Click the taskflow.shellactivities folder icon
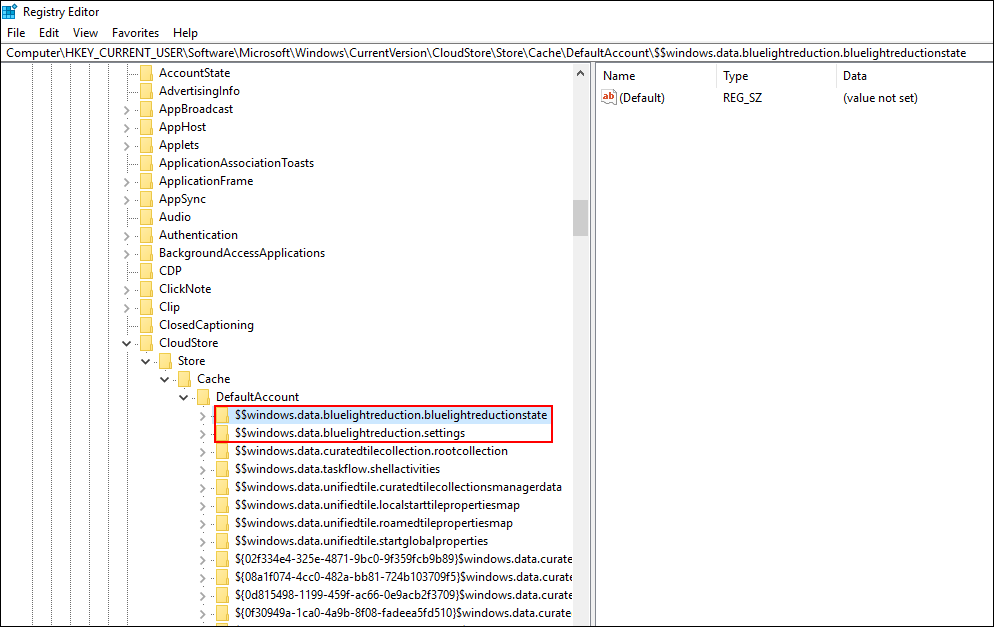 (x=223, y=469)
